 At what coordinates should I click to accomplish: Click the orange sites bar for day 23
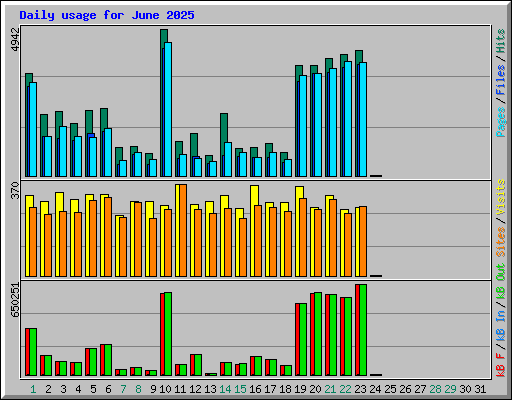coord(363,242)
